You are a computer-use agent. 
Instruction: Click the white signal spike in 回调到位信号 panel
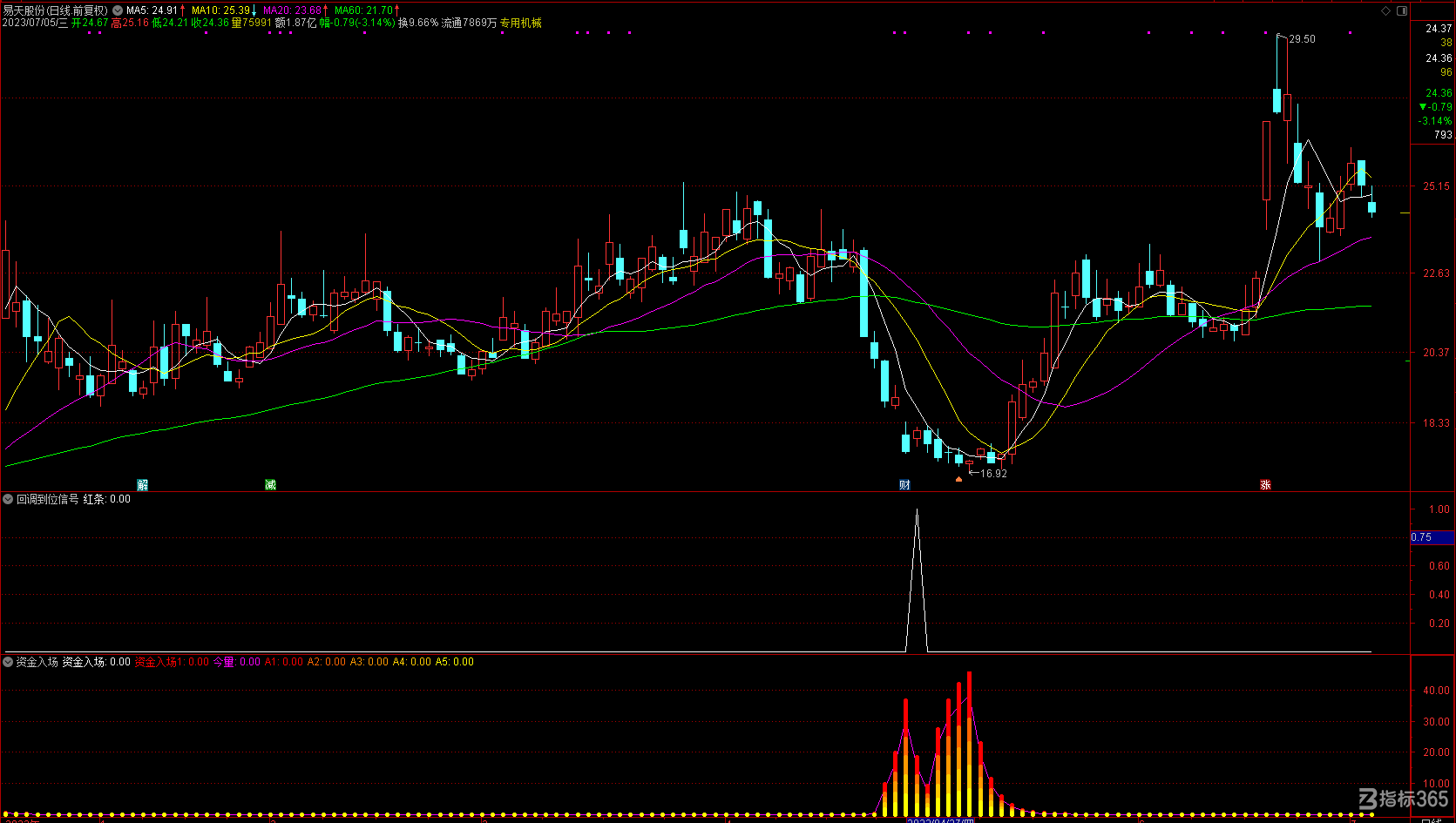click(917, 581)
